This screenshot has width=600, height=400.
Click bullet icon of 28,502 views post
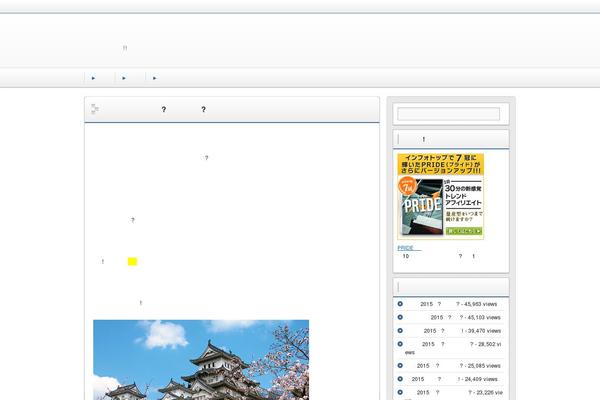tap(400, 344)
